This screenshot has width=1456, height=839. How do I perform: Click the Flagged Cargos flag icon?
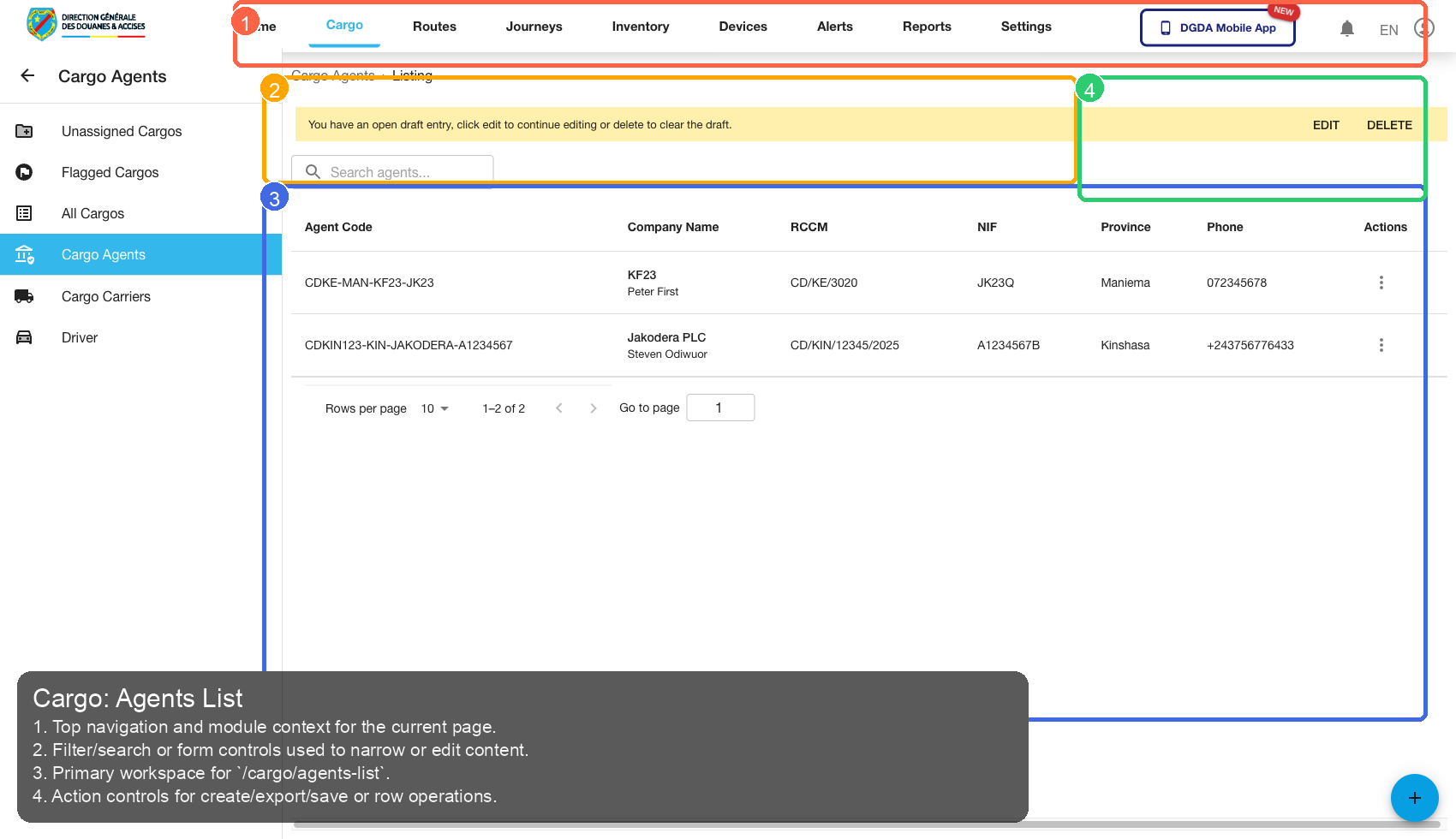tap(24, 172)
